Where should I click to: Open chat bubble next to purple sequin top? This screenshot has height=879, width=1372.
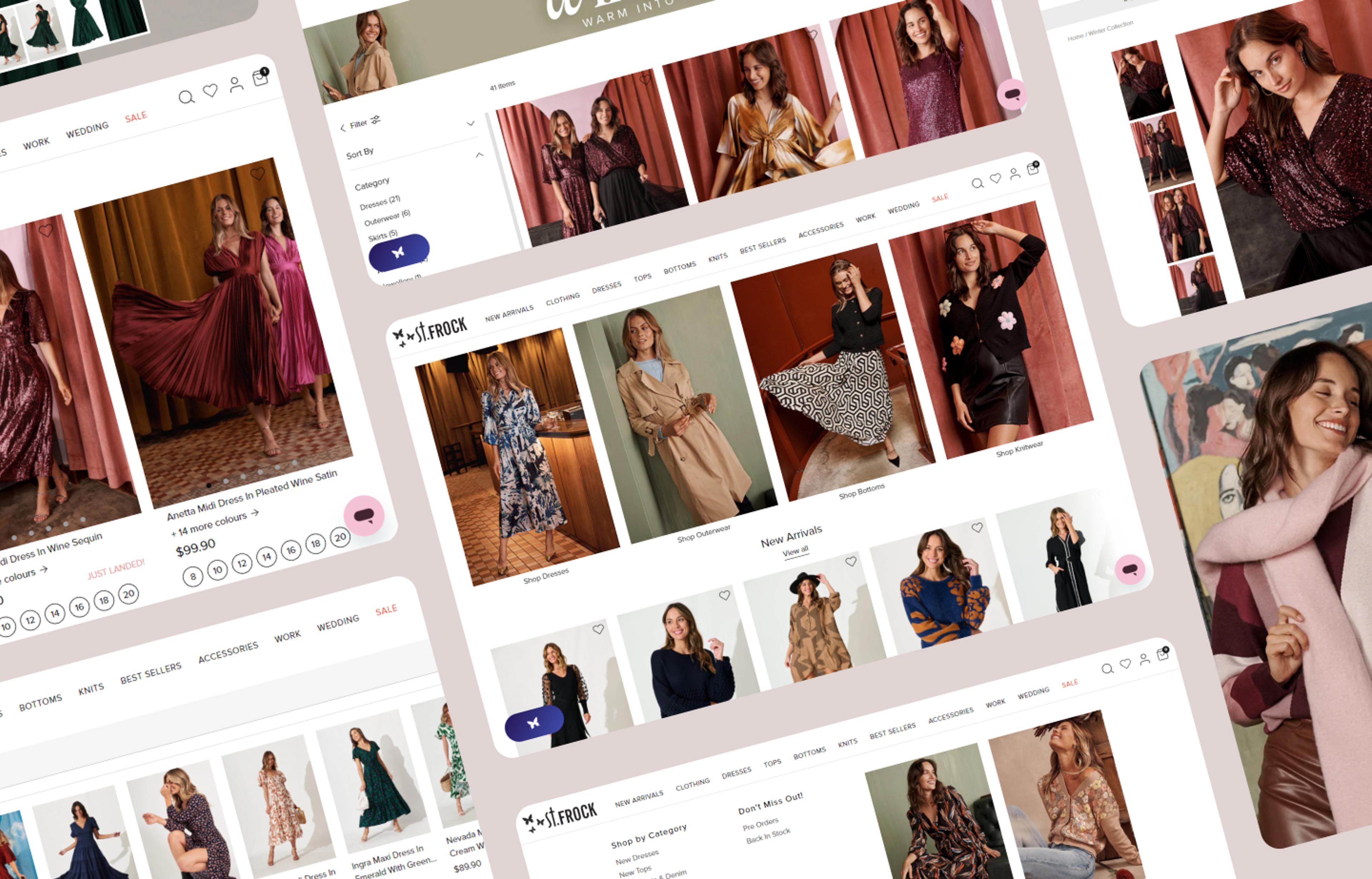1012,95
